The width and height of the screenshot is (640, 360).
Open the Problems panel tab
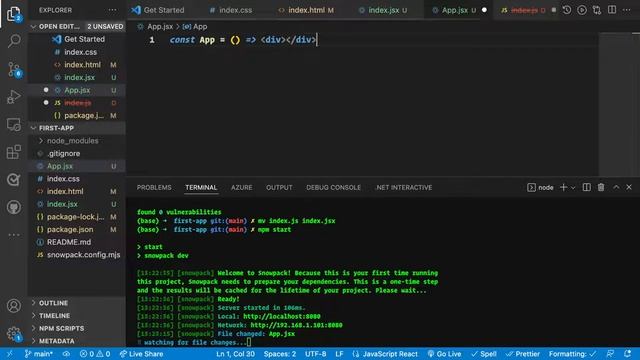pos(154,187)
